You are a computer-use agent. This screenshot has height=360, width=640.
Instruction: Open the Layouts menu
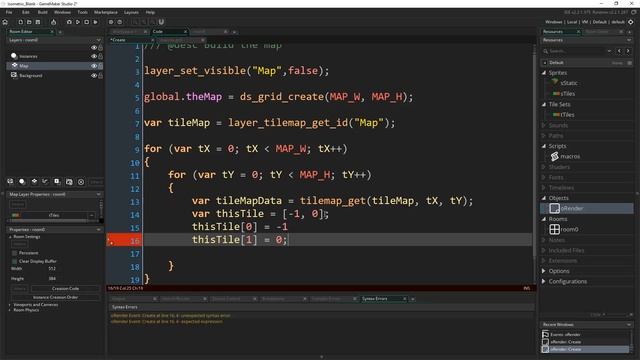coord(131,12)
